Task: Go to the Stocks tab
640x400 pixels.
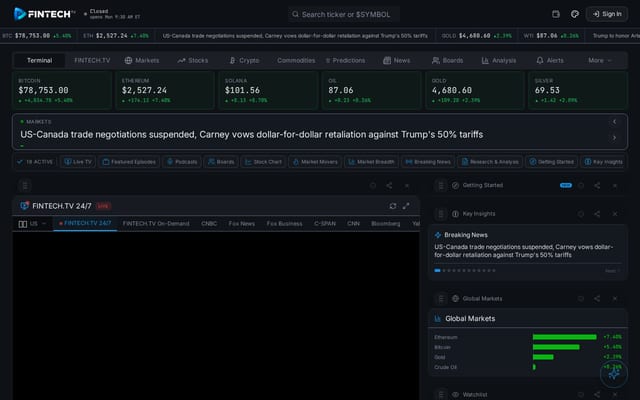Action: [x=193, y=60]
